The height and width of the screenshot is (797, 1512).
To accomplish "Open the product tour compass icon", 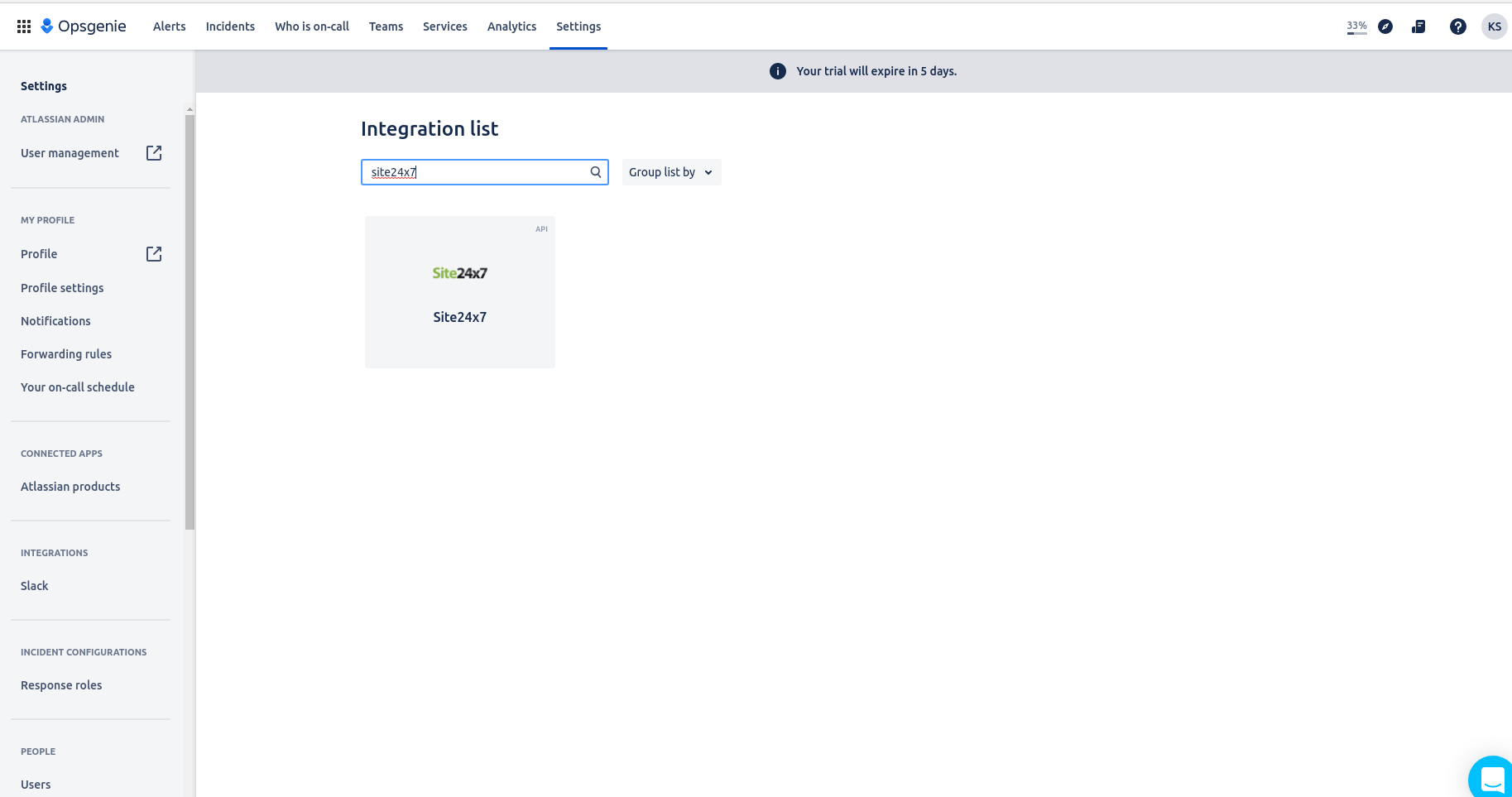I will [x=1385, y=26].
